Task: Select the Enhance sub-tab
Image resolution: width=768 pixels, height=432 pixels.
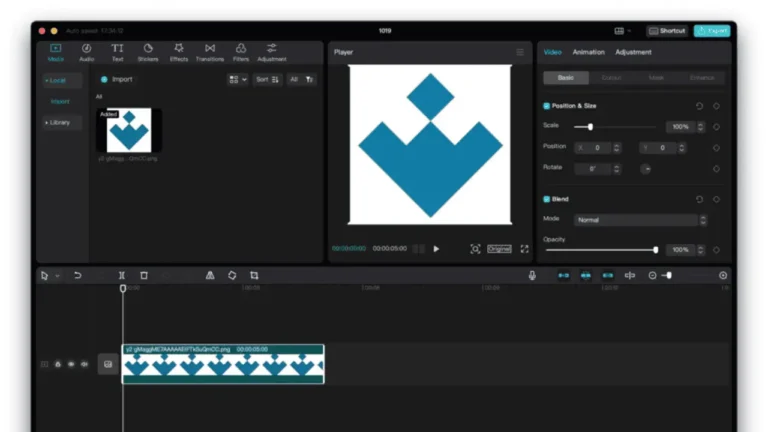Action: 702,78
